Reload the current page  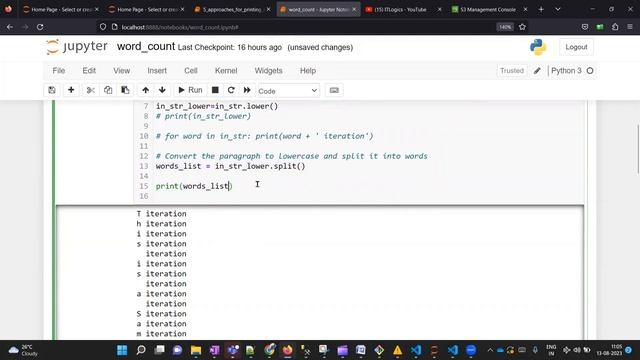[40, 27]
